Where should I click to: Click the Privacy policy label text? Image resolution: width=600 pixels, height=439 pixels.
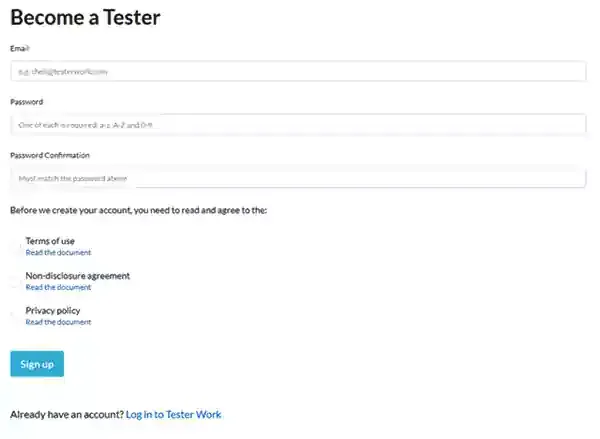coord(53,311)
